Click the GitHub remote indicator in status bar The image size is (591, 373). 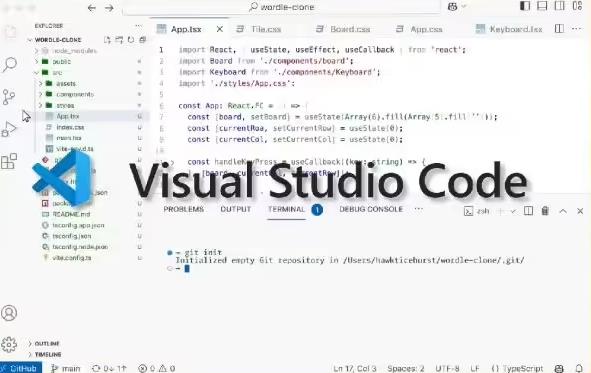click(x=21, y=368)
